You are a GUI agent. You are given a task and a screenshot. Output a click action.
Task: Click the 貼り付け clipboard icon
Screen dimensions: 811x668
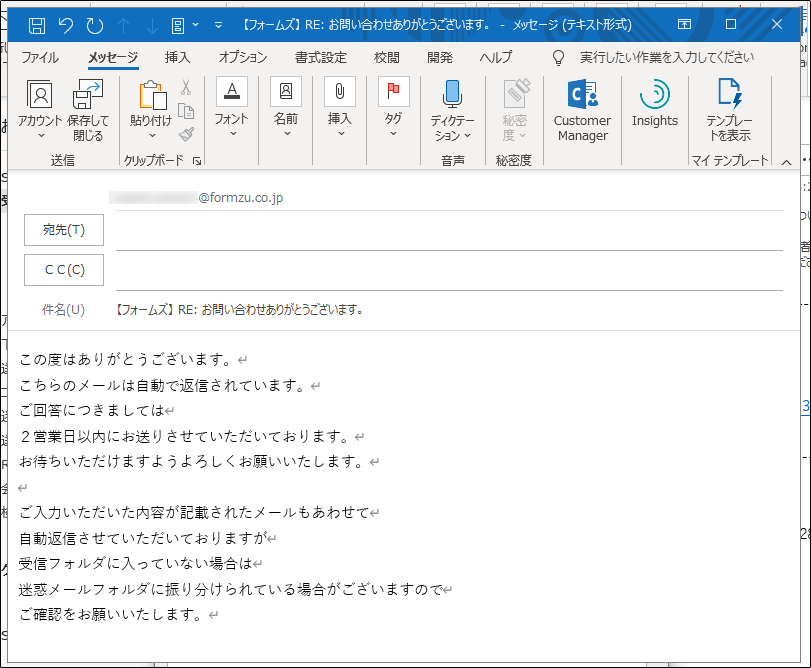152,96
